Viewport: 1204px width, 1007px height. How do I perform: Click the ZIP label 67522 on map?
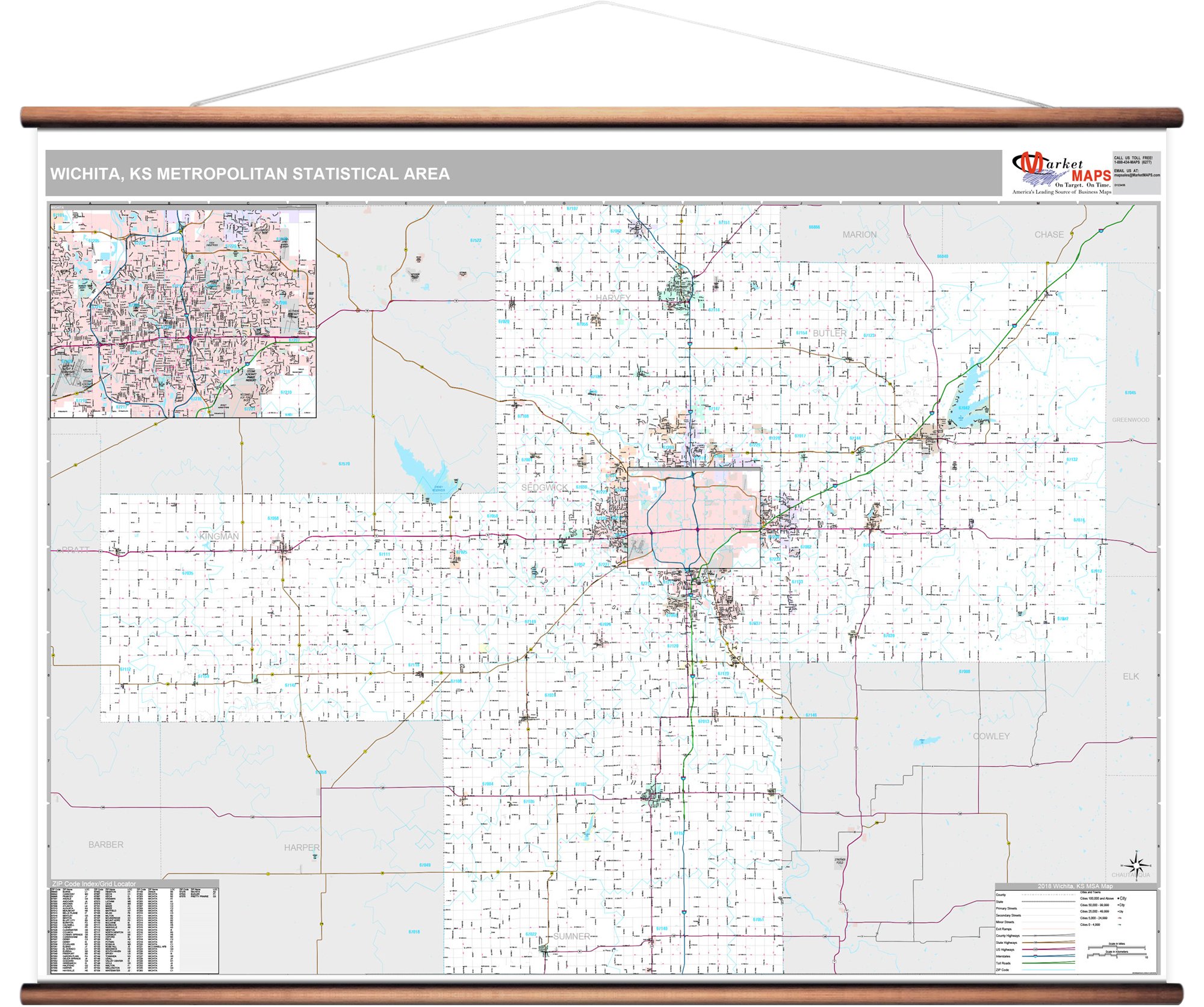(476, 240)
